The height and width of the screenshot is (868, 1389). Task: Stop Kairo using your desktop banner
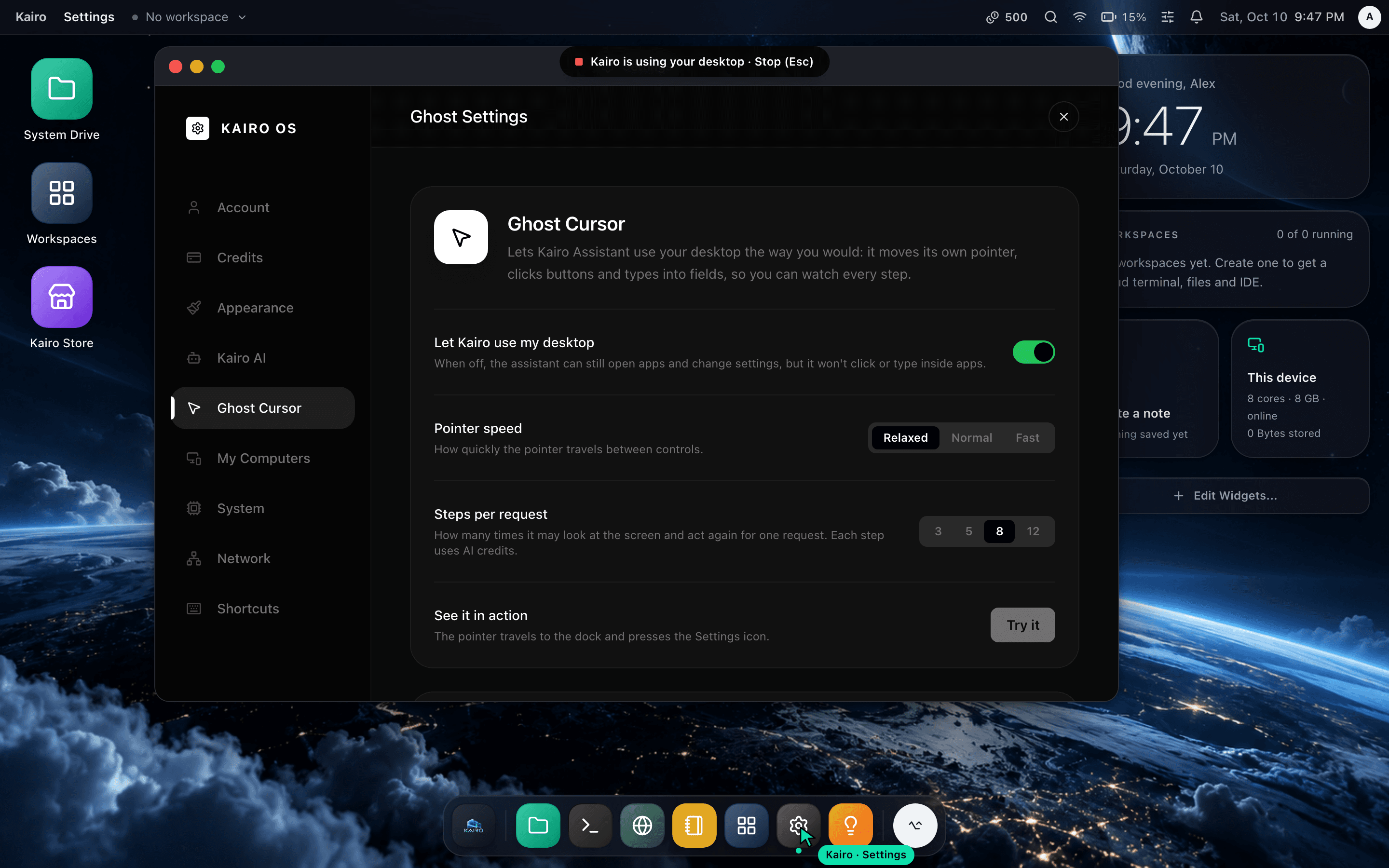[x=694, y=62]
